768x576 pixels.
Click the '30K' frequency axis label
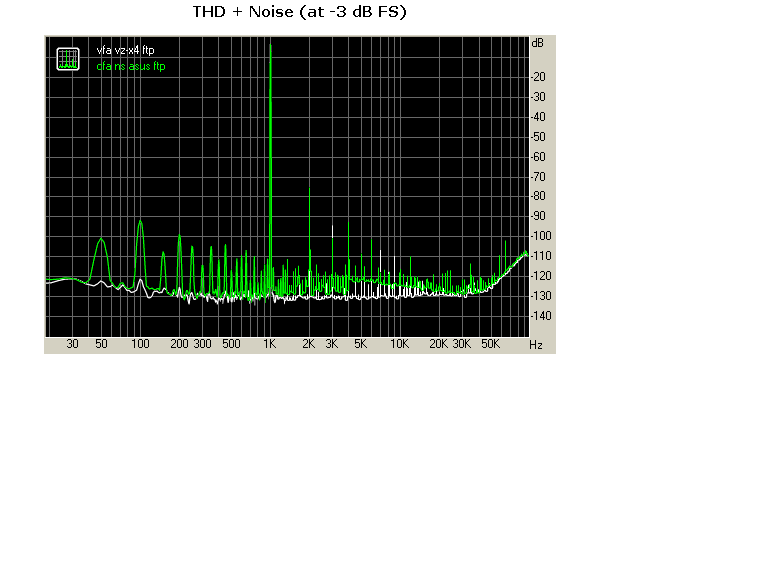(x=461, y=344)
